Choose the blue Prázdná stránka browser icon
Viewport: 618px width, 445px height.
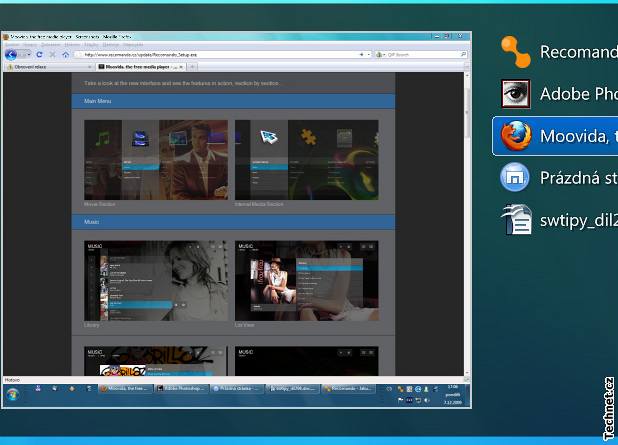click(515, 178)
